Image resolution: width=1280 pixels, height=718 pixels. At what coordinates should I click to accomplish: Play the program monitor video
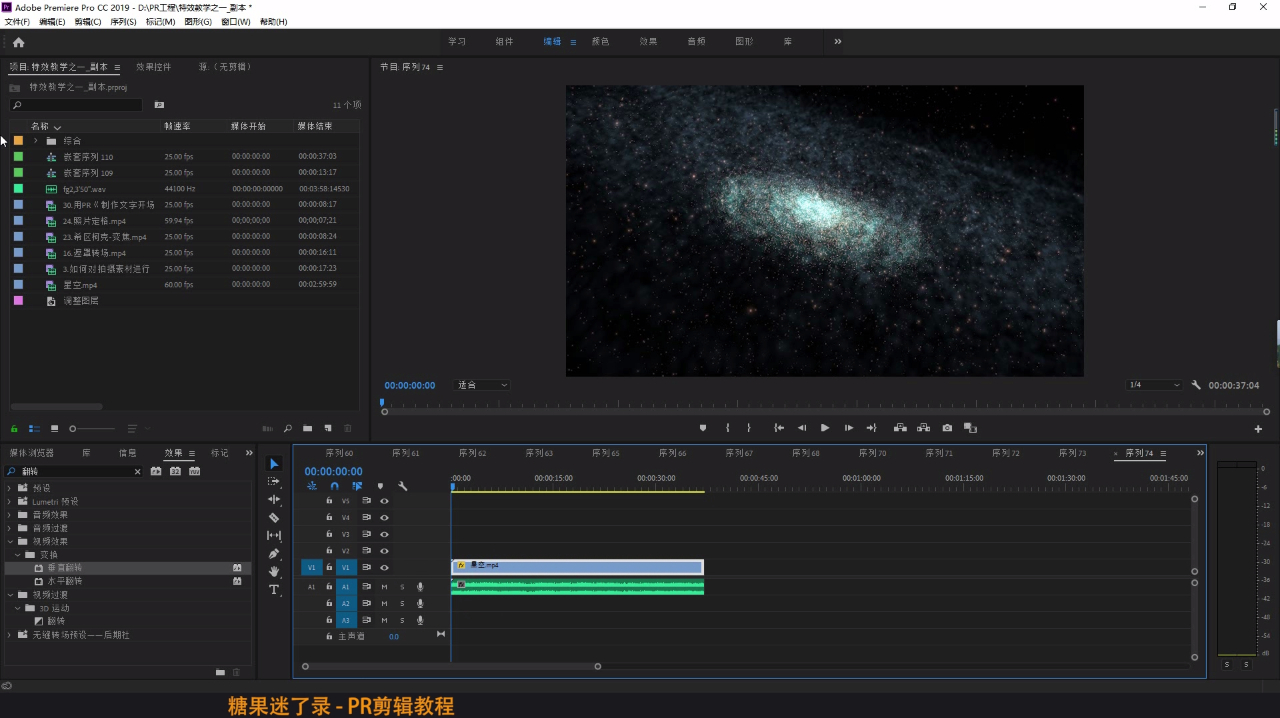click(x=825, y=428)
